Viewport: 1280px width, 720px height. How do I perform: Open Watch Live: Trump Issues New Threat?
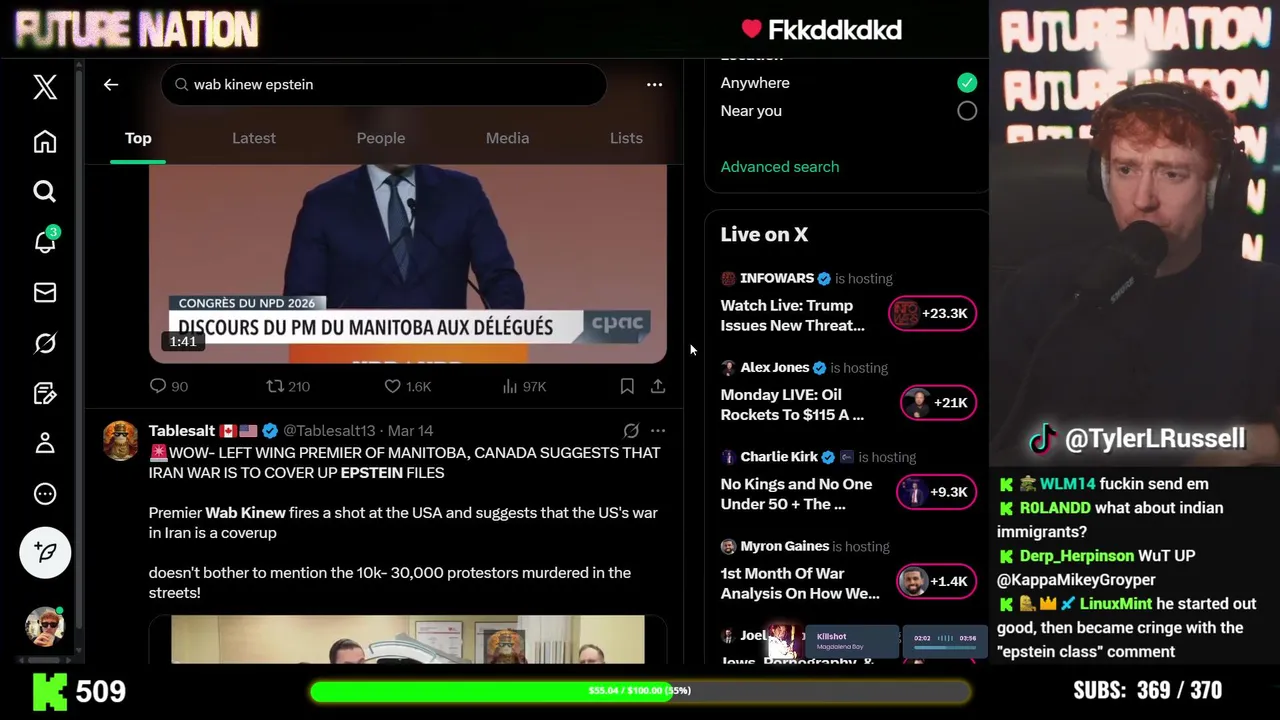pos(793,316)
